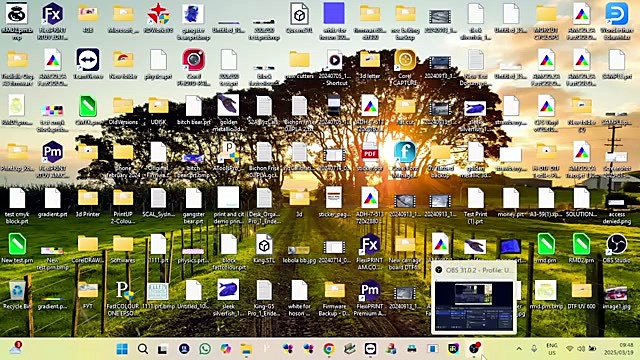This screenshot has width=640, height=360.
Task: Open the taskbar Search
Action: point(142,349)
